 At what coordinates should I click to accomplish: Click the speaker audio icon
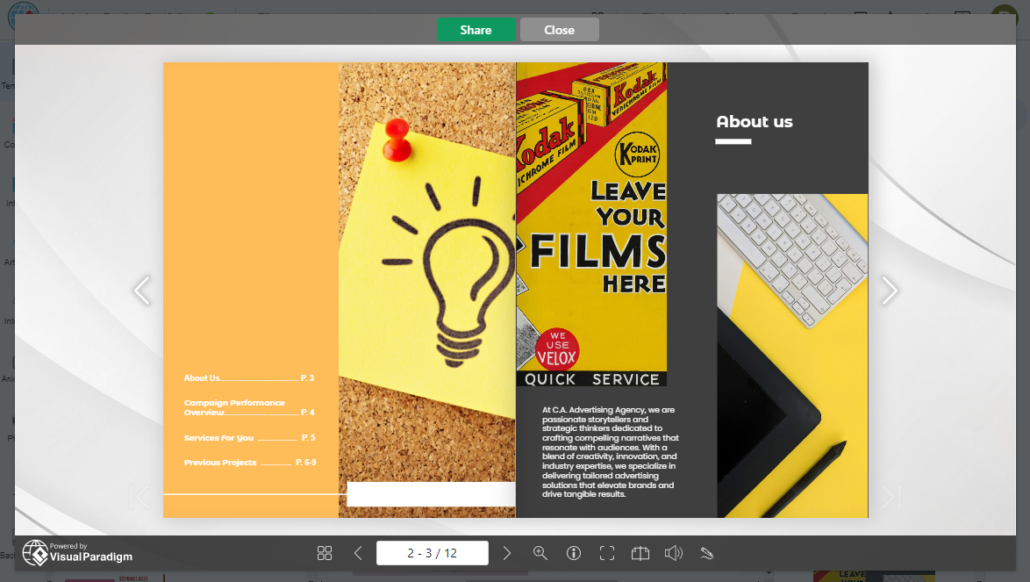pos(674,552)
